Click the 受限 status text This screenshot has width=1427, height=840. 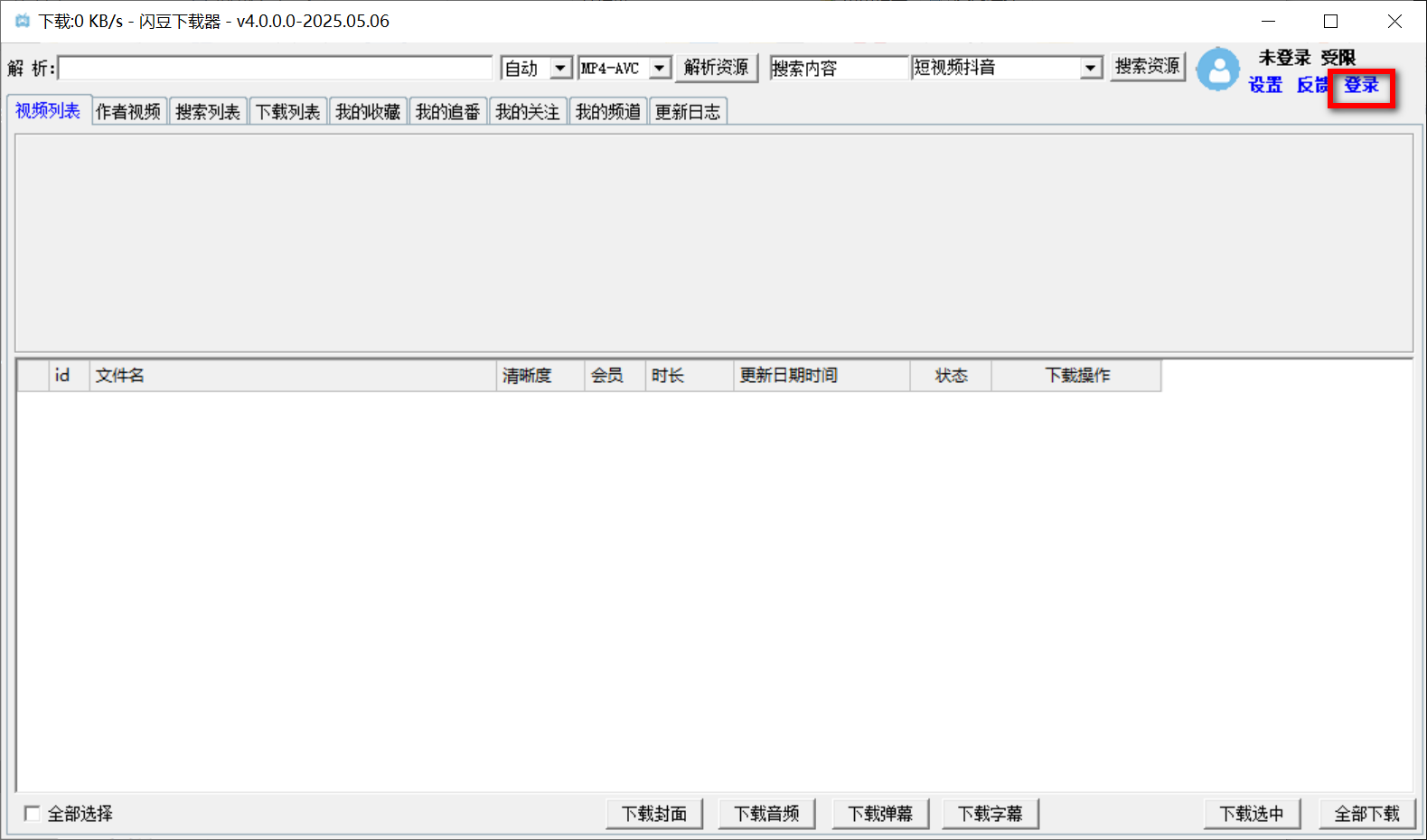click(1338, 58)
